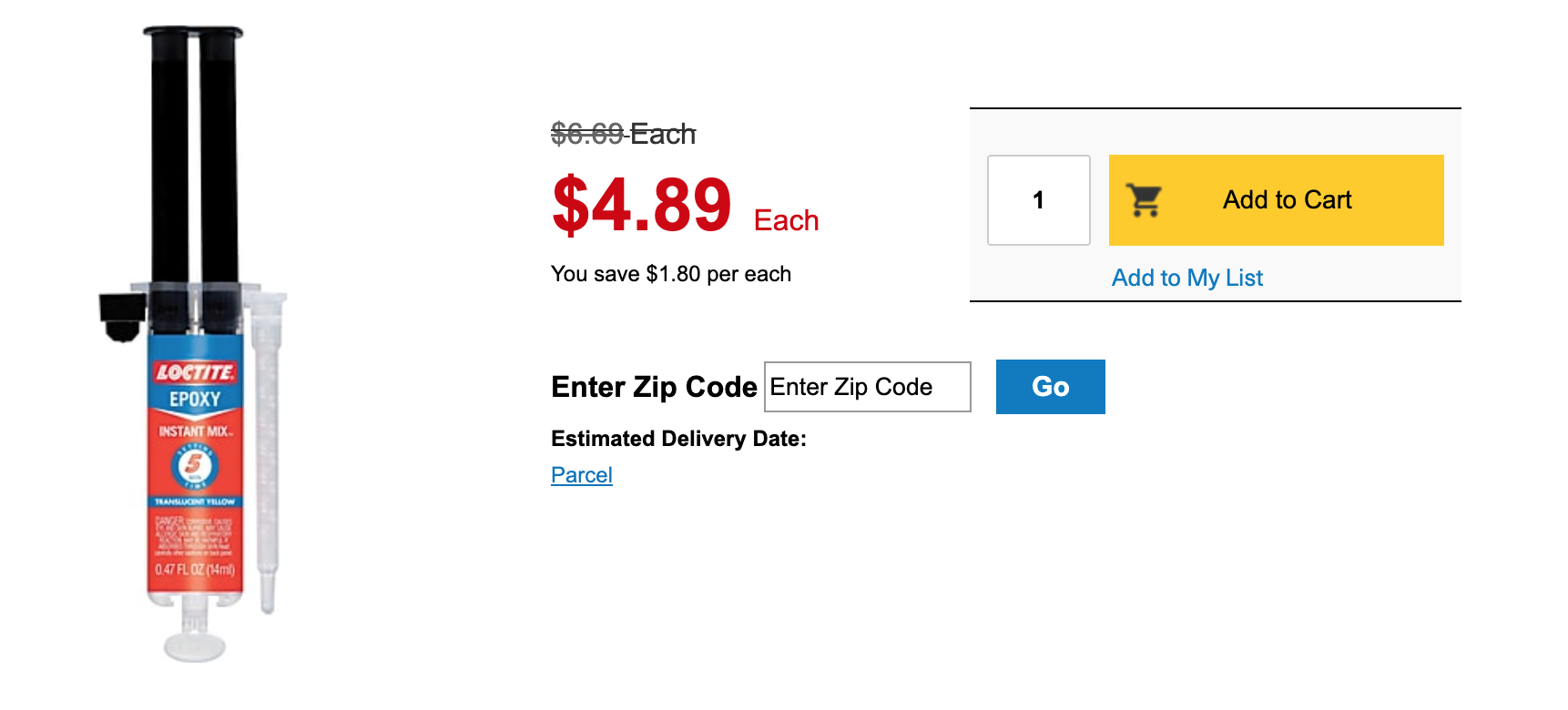Click the black dual plunger of the syringe

point(194,155)
